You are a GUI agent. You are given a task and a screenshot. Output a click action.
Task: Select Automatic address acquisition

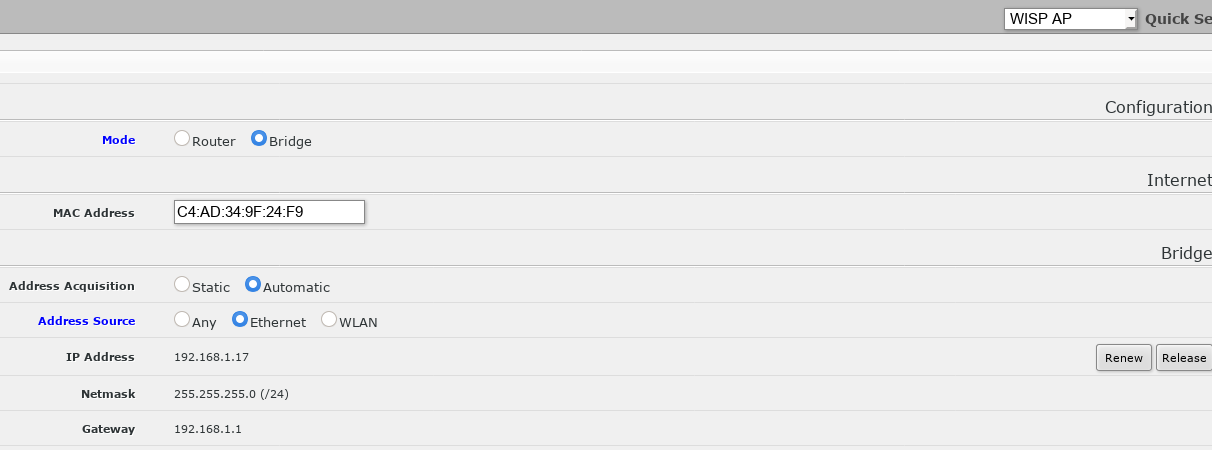pyautogui.click(x=253, y=285)
